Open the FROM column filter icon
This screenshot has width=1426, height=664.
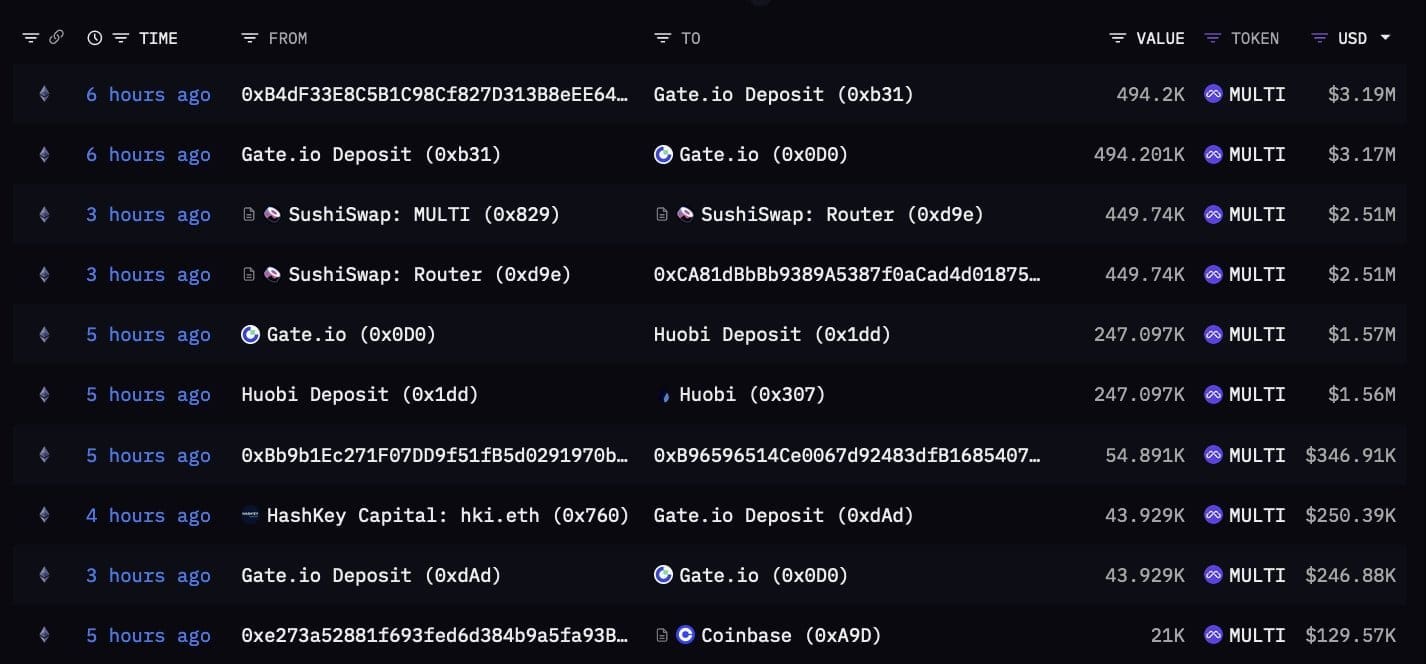tap(250, 38)
